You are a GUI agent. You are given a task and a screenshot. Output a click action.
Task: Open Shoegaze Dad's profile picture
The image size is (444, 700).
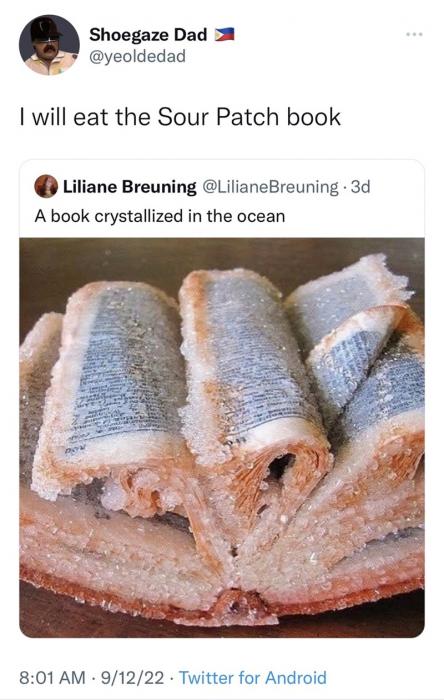coord(49,45)
